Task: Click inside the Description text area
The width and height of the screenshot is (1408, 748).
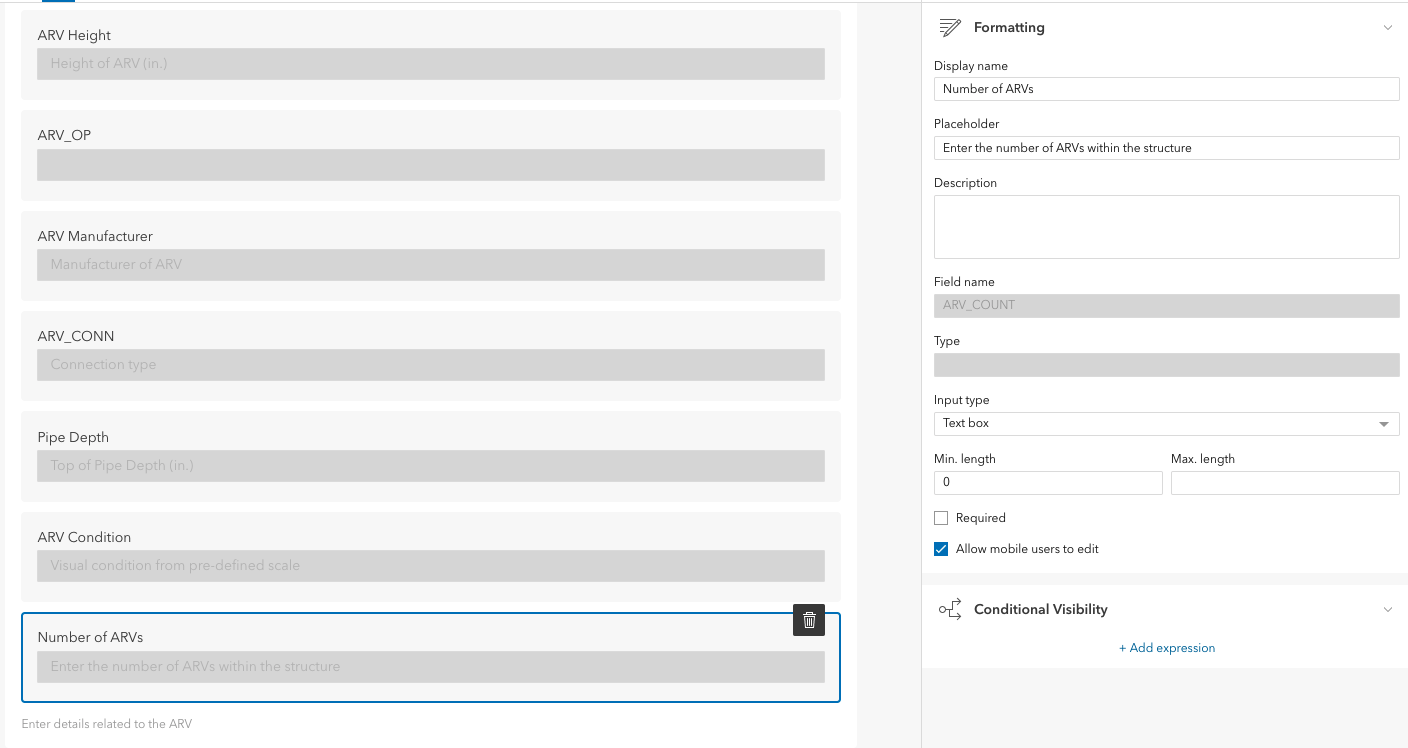Action: point(1166,226)
